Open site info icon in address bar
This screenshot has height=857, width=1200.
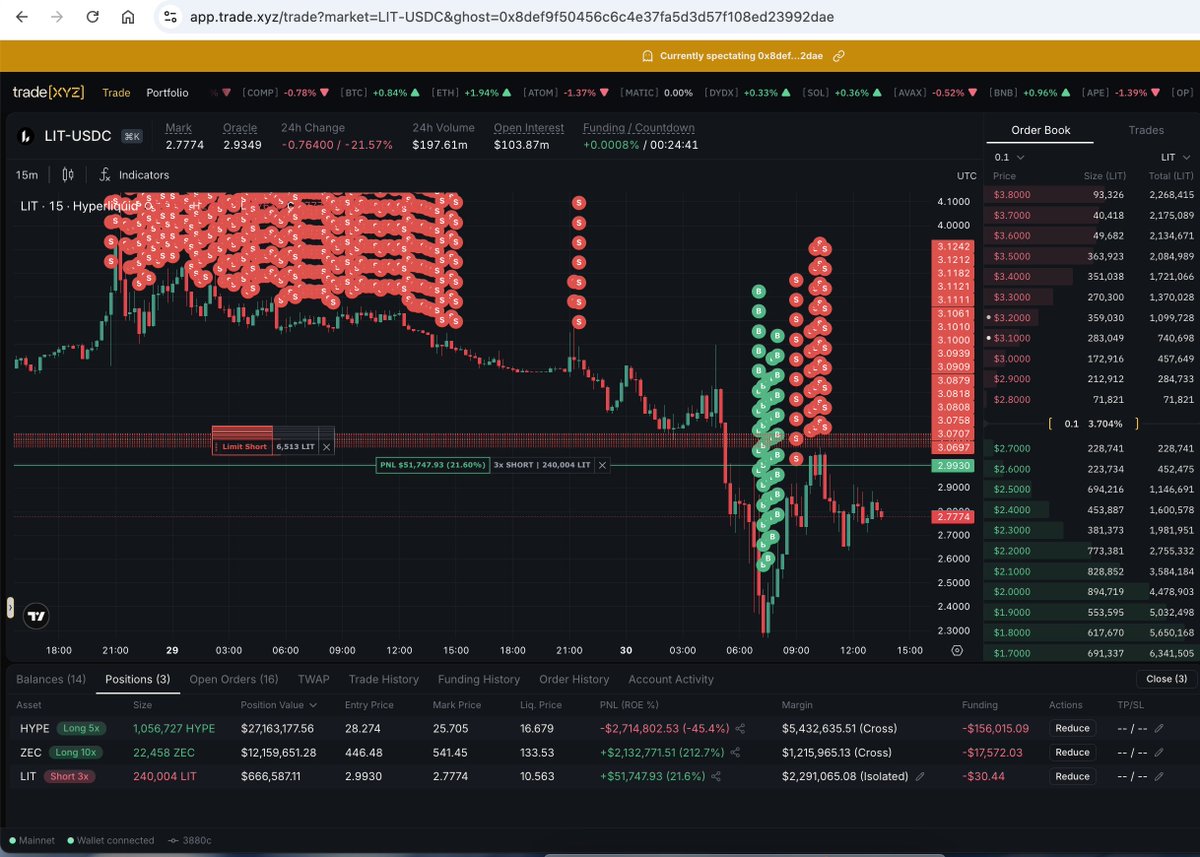170,17
